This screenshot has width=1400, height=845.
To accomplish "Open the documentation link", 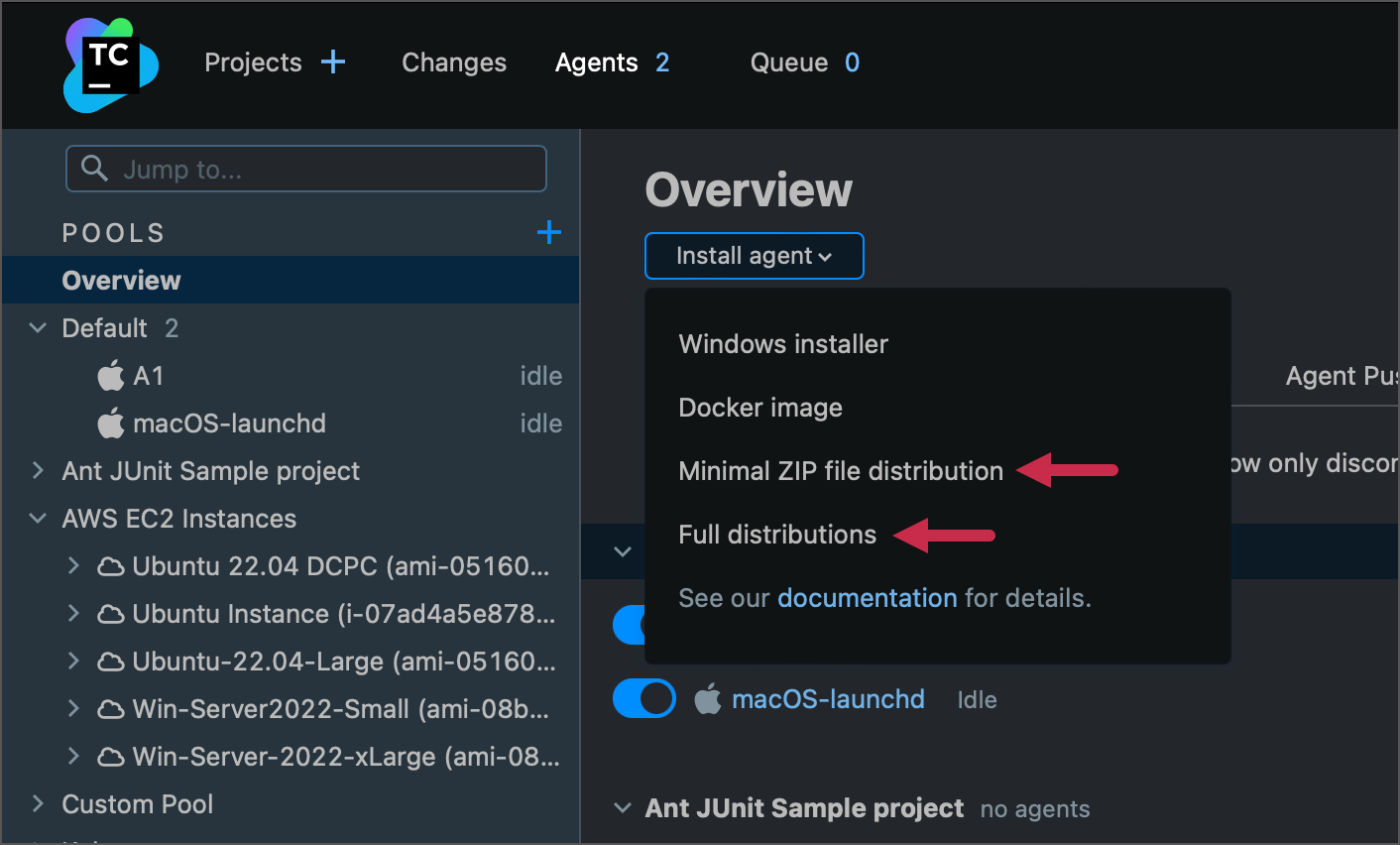I will click(x=867, y=597).
